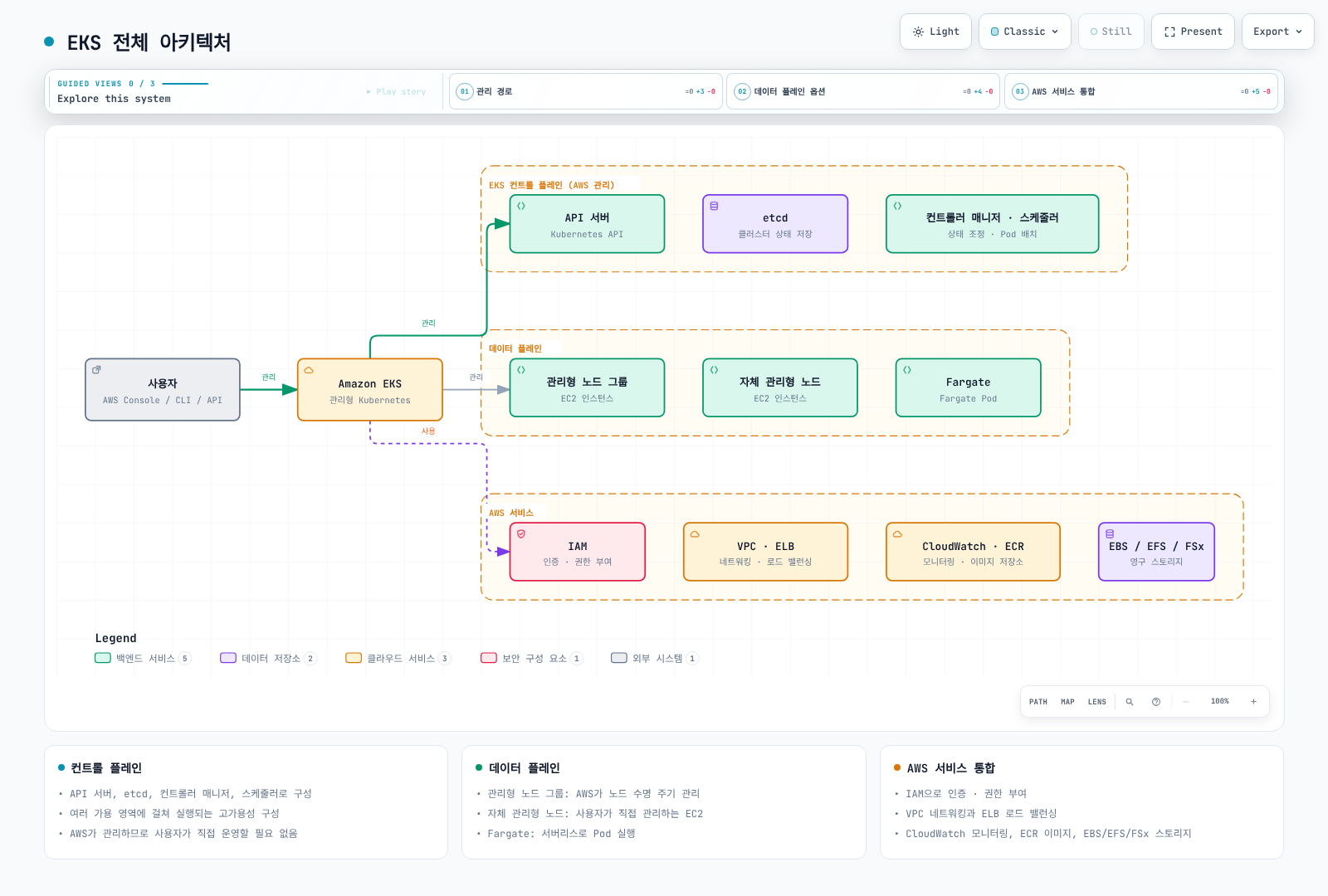The image size is (1328, 896).
Task: Zoom out with the minus icon
Action: tap(1186, 702)
